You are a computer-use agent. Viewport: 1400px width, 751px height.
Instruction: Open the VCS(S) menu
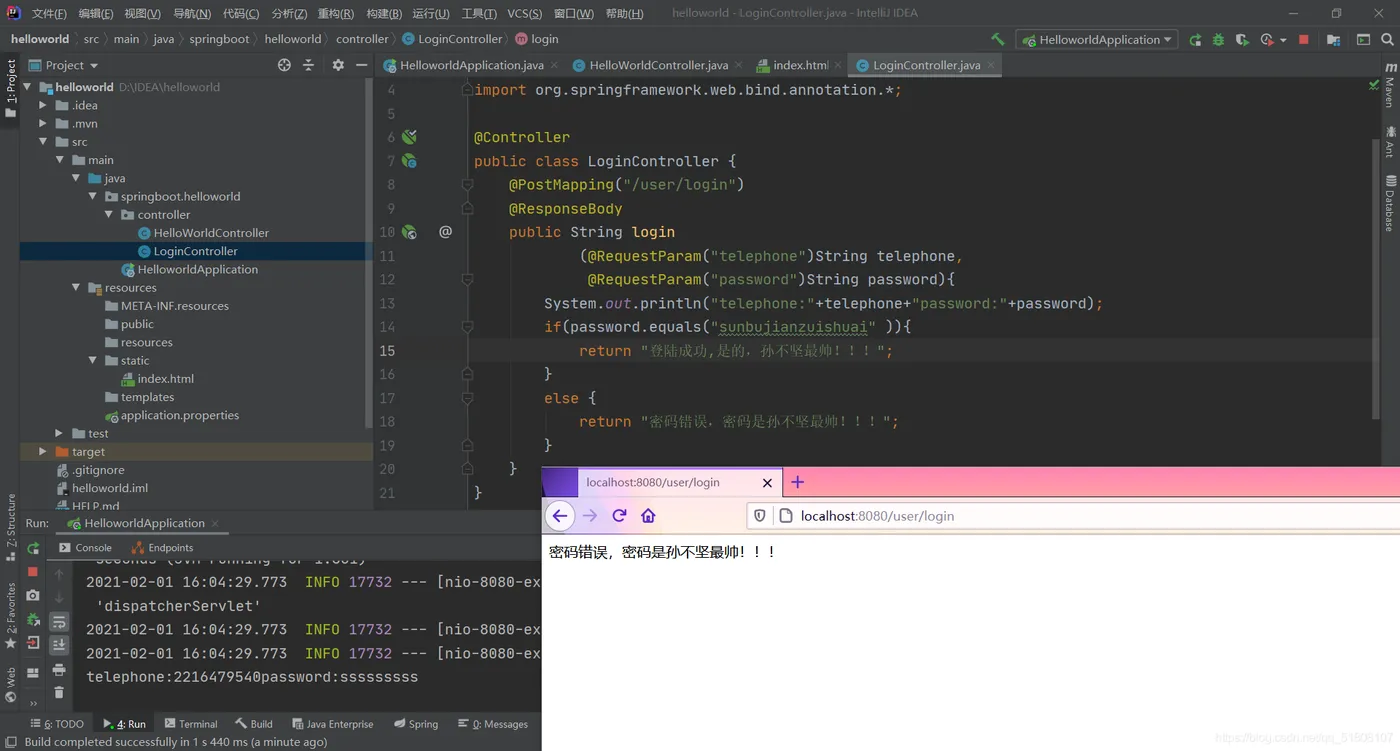524,14
